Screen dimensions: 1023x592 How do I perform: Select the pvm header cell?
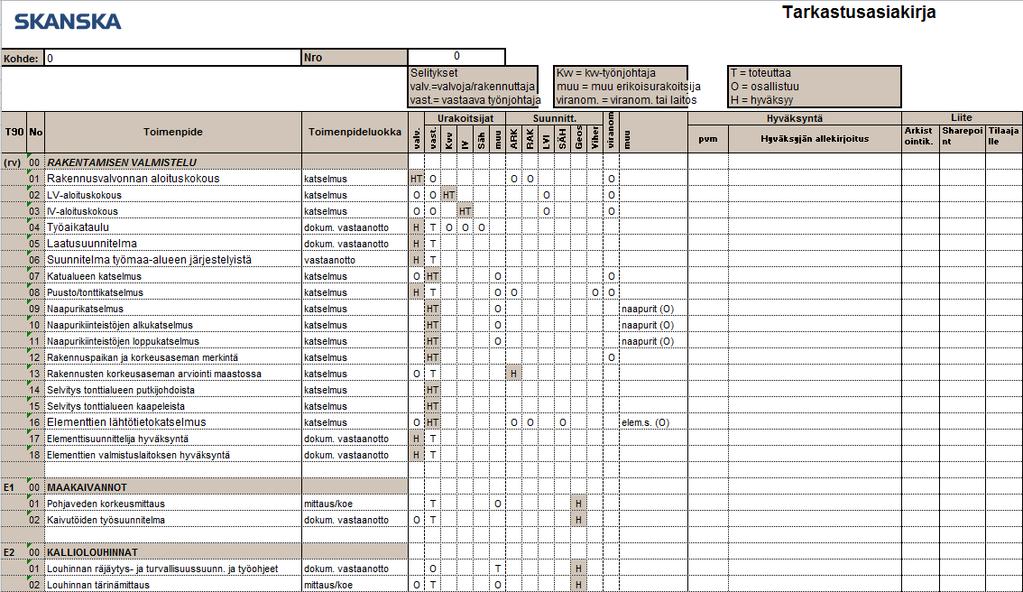point(708,138)
